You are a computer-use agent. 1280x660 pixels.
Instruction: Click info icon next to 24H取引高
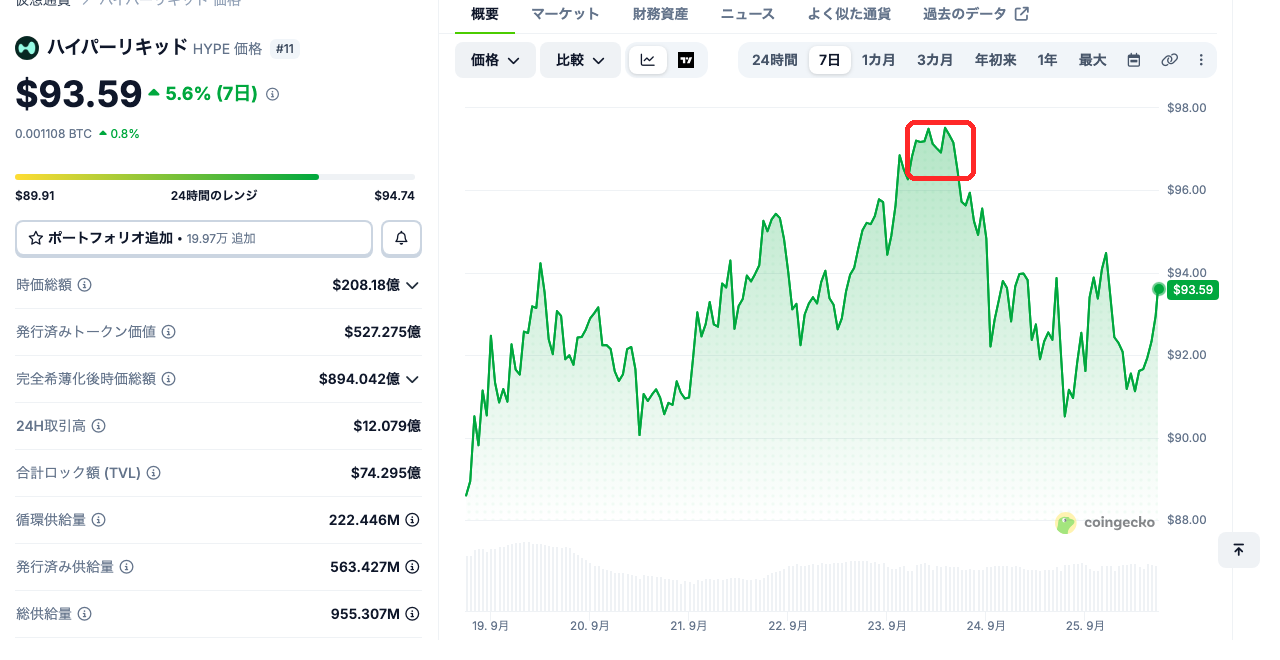pyautogui.click(x=98, y=426)
